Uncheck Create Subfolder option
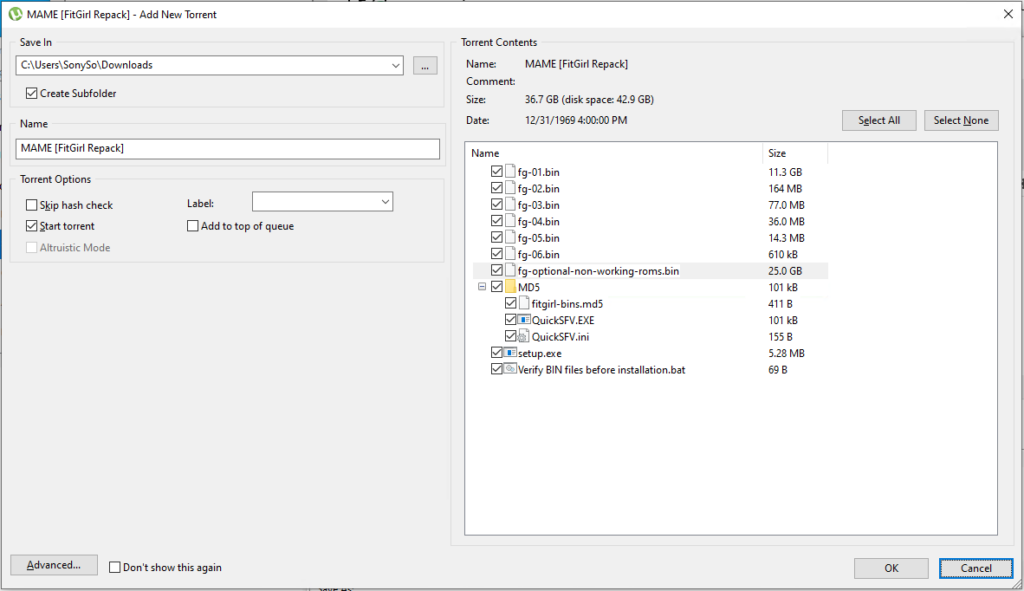 [x=31, y=93]
